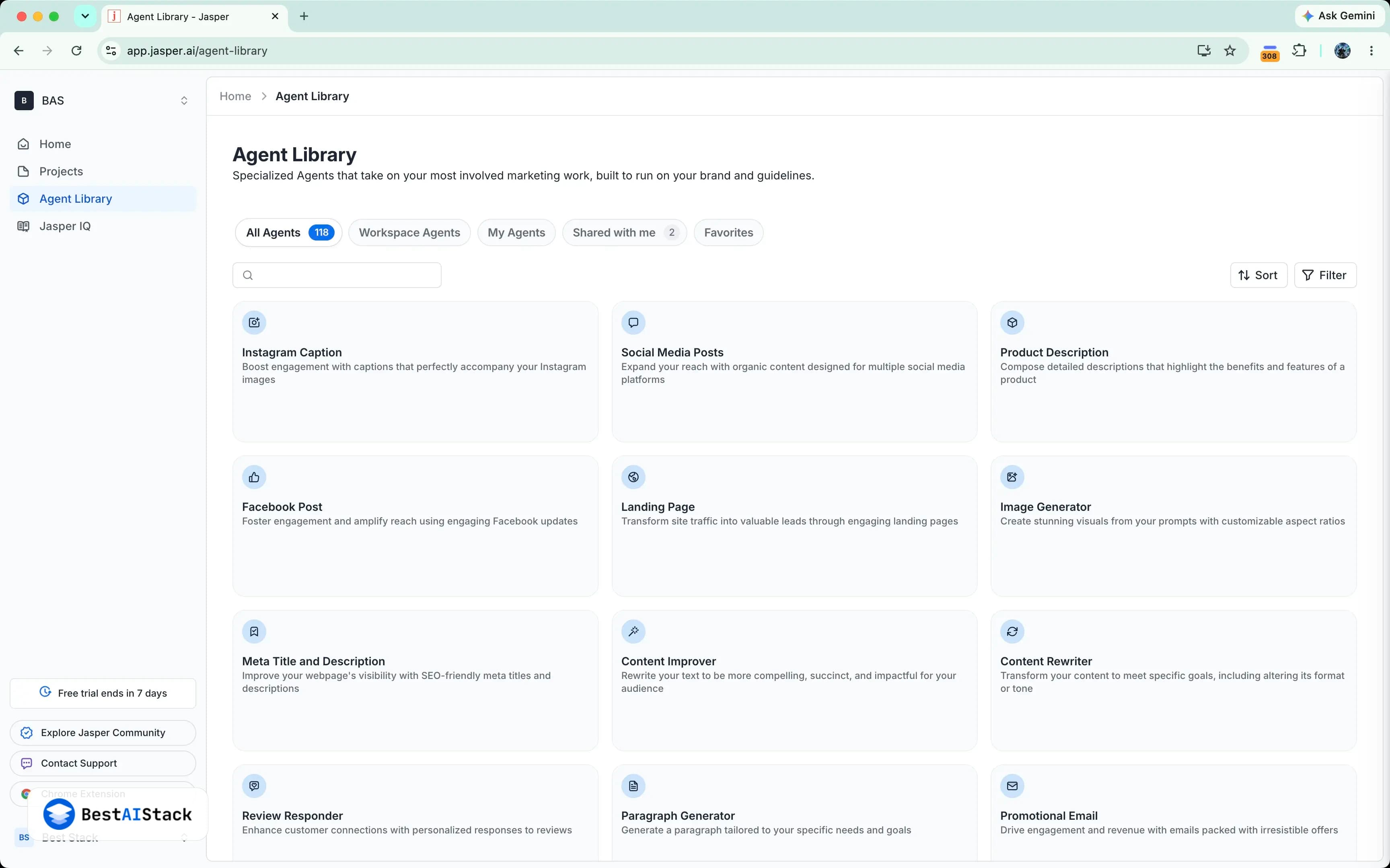Click the Content Rewriter refresh icon

[1012, 631]
